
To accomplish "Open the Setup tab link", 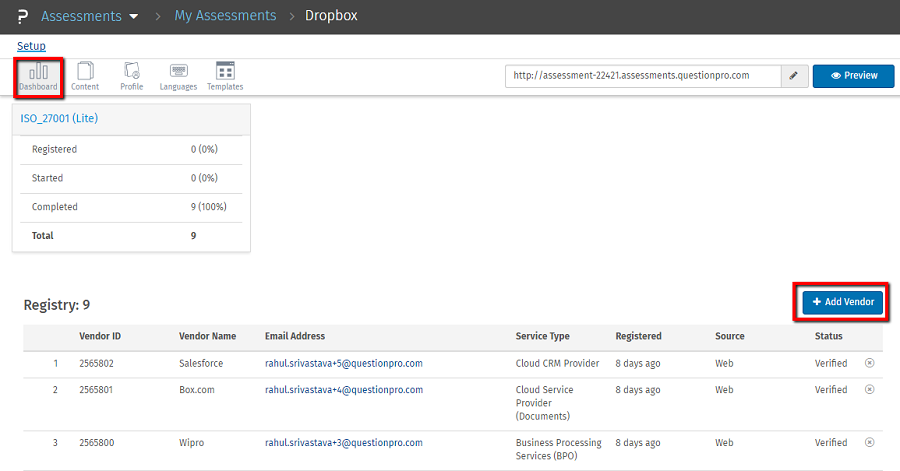I will point(31,47).
